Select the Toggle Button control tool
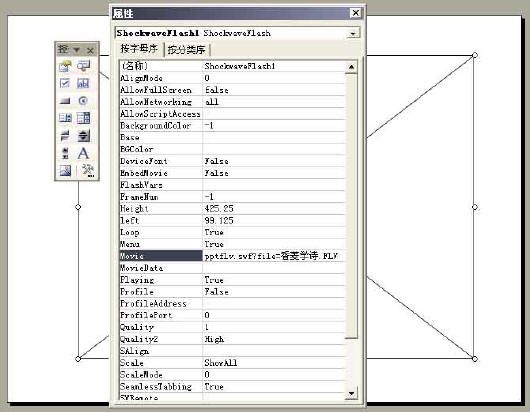The image size is (530, 412). coord(65,136)
